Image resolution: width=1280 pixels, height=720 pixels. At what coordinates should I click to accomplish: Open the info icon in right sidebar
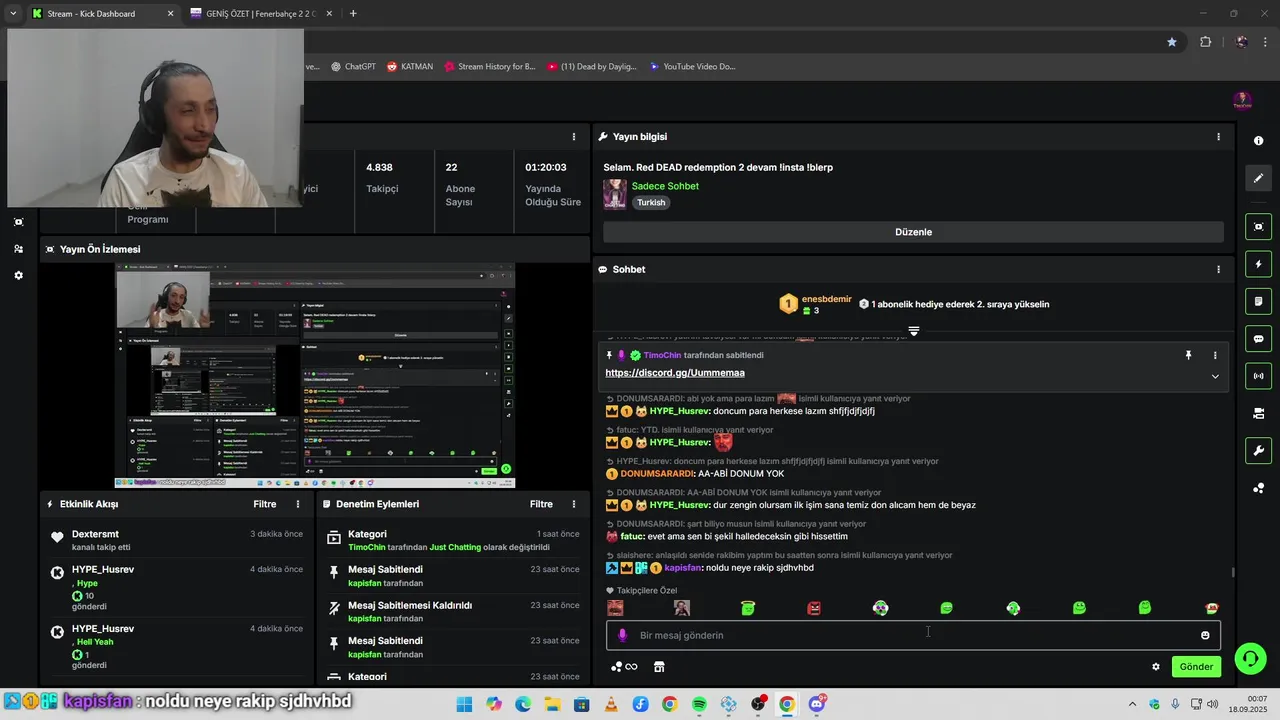pos(1258,141)
